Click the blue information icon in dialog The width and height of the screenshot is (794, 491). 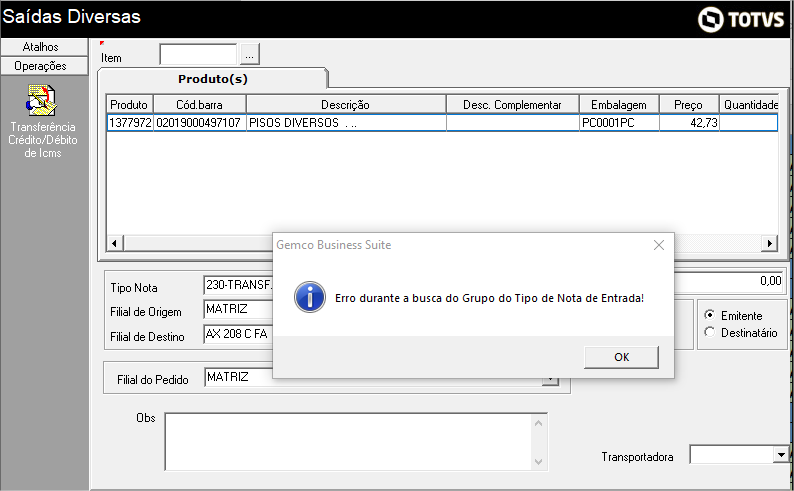coord(309,297)
